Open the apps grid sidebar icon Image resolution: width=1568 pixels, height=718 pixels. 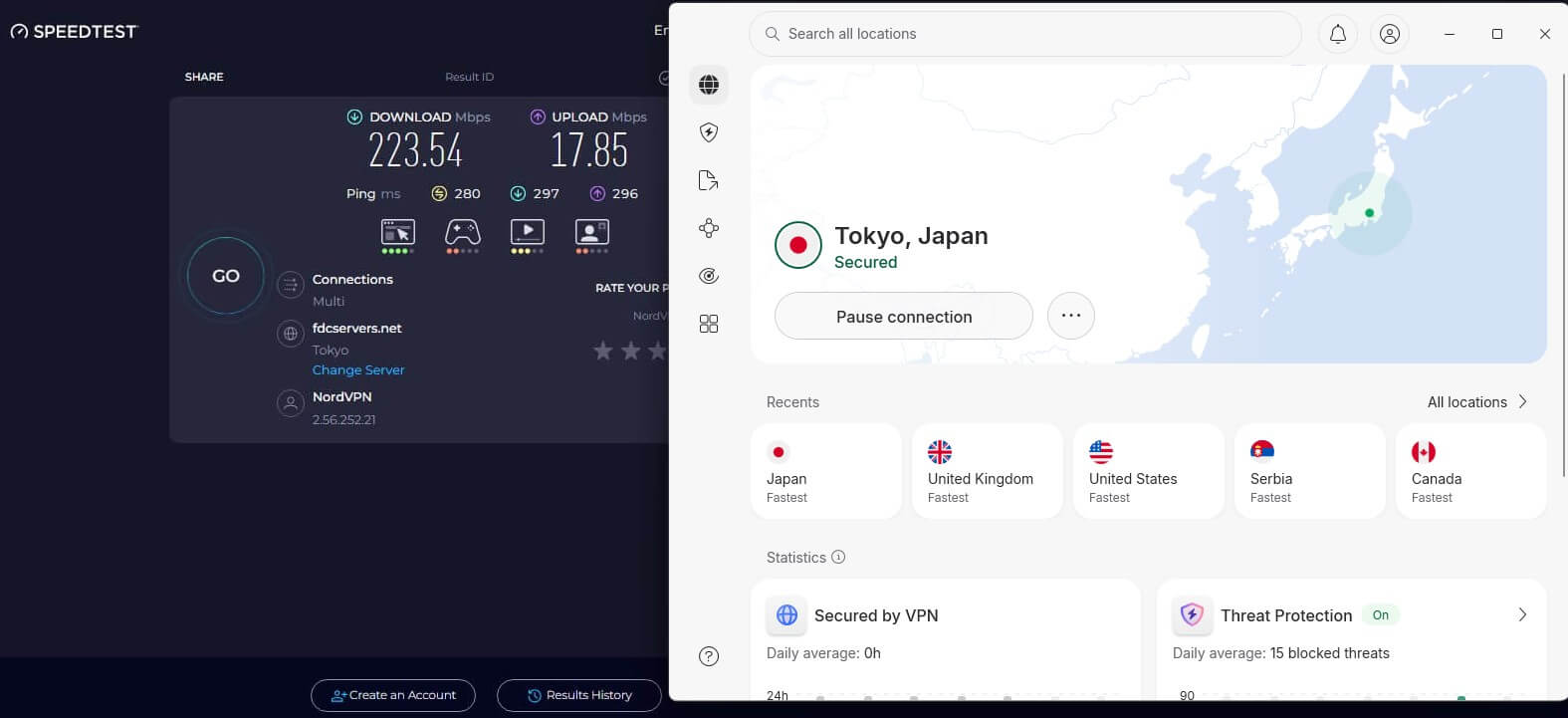pos(709,324)
